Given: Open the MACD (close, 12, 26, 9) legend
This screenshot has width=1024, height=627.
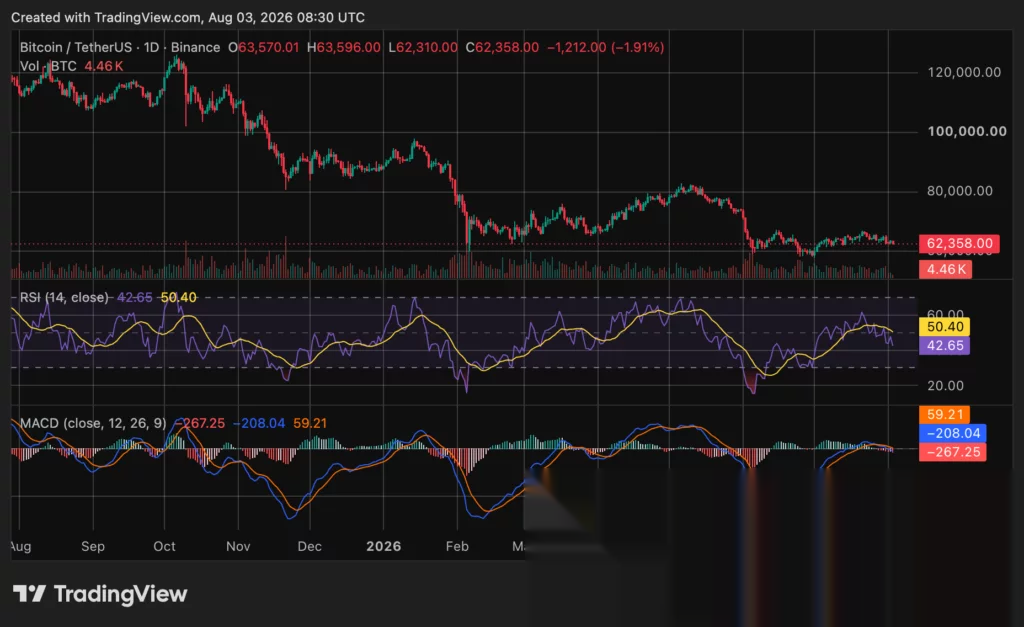Looking at the screenshot, I should coord(93,423).
